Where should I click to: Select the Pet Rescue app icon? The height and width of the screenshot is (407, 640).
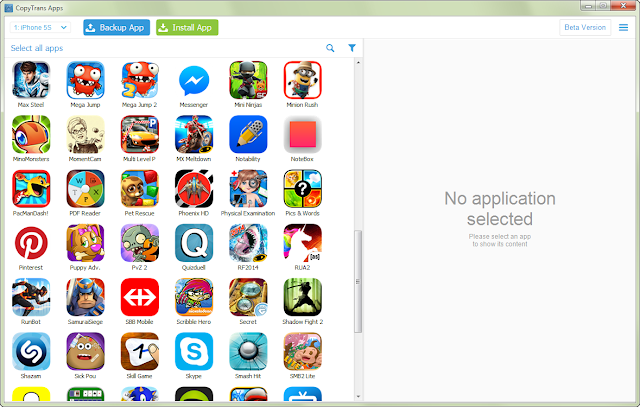140,189
